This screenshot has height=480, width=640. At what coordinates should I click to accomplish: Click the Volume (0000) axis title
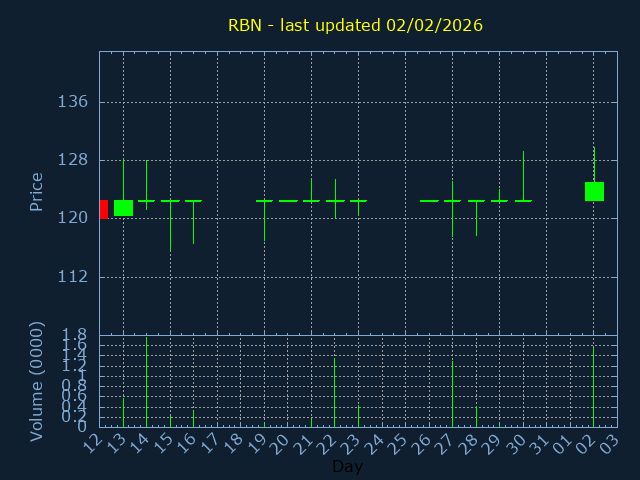point(37,381)
